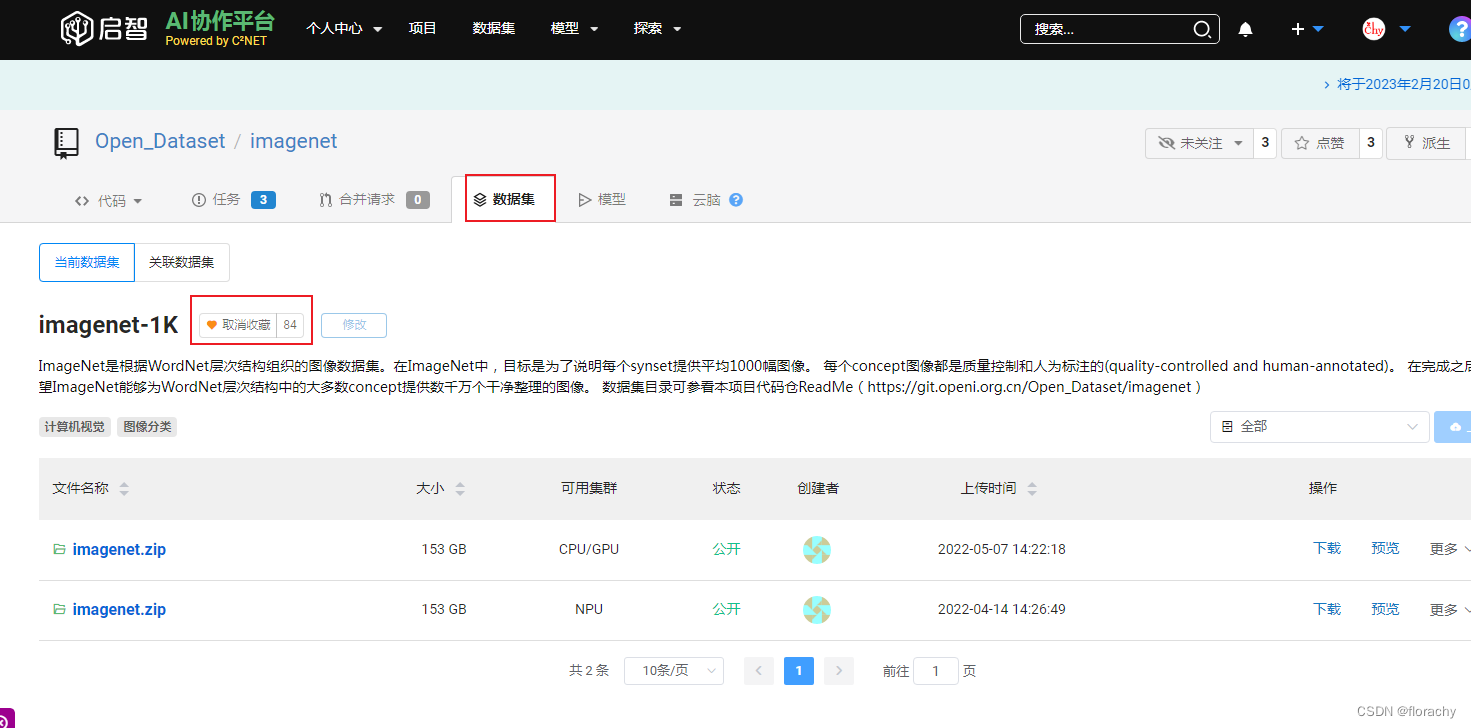Image resolution: width=1471 pixels, height=728 pixels.
Task: Open the imagenet repository link
Action: pyautogui.click(x=294, y=141)
